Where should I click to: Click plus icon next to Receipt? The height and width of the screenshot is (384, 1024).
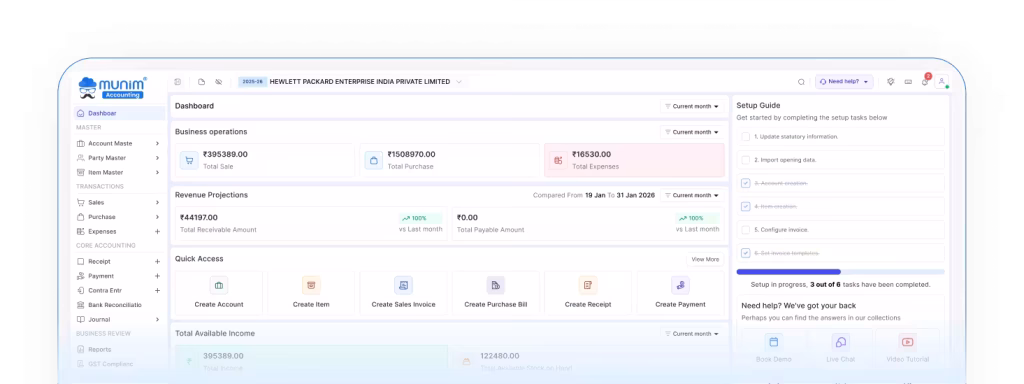[x=157, y=261]
